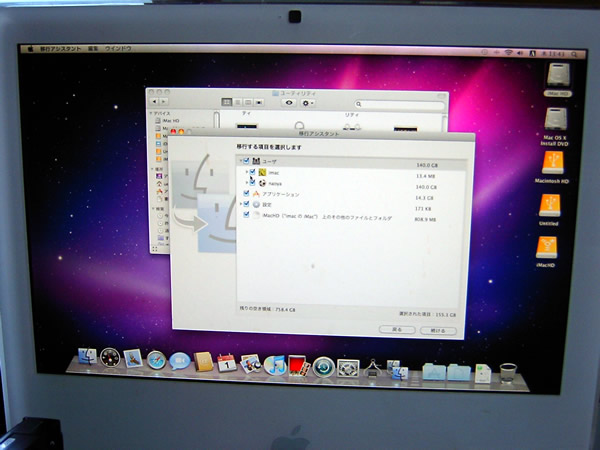Image resolution: width=600 pixels, height=450 pixels.
Task: Click the Wi-Fi status menu icon
Action: 508,53
